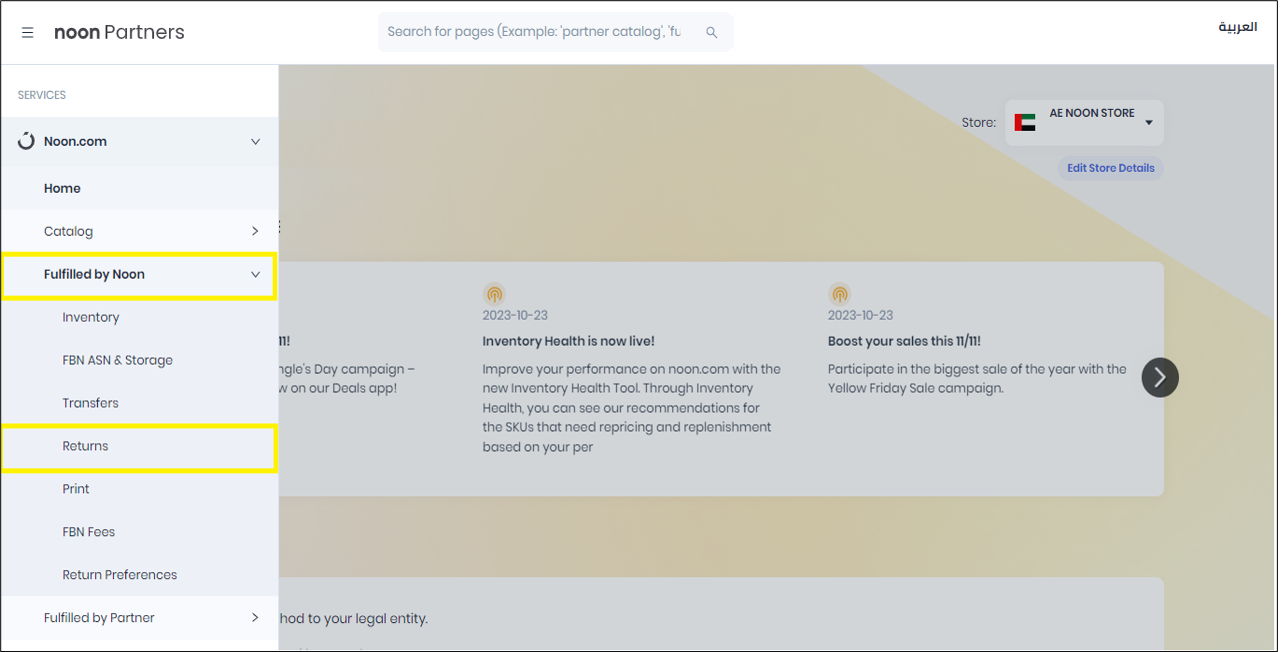Click the Inventory Health is now live headline
The width and height of the screenshot is (1282, 652).
coord(568,341)
